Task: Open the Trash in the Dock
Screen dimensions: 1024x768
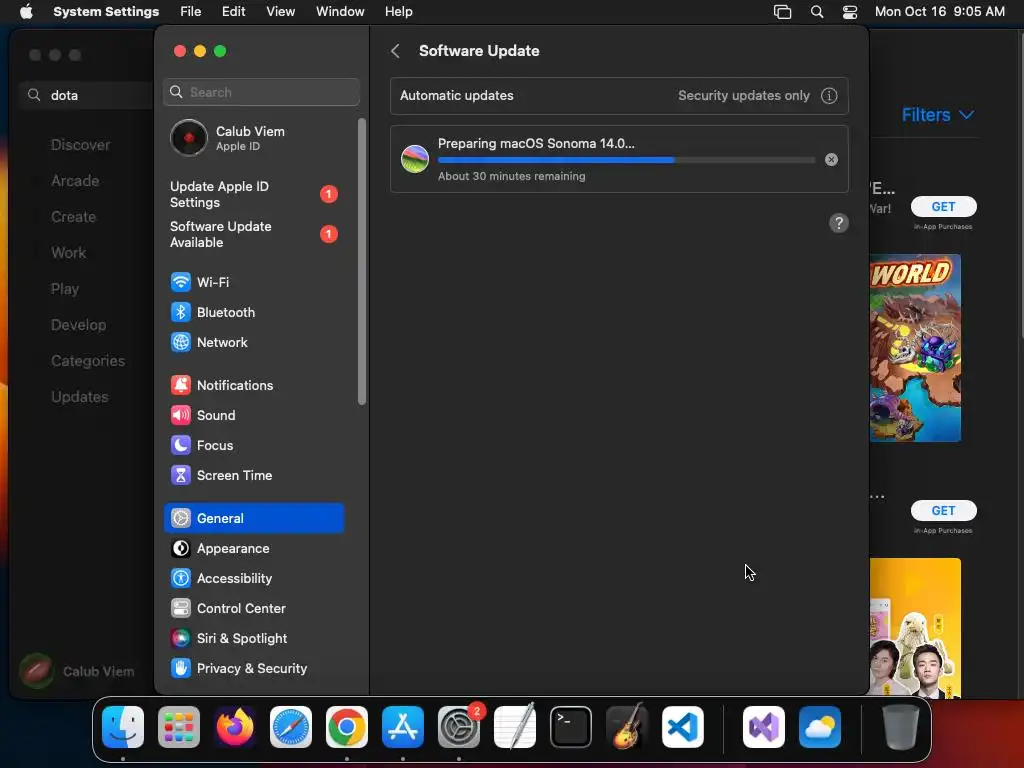Action: (x=901, y=727)
